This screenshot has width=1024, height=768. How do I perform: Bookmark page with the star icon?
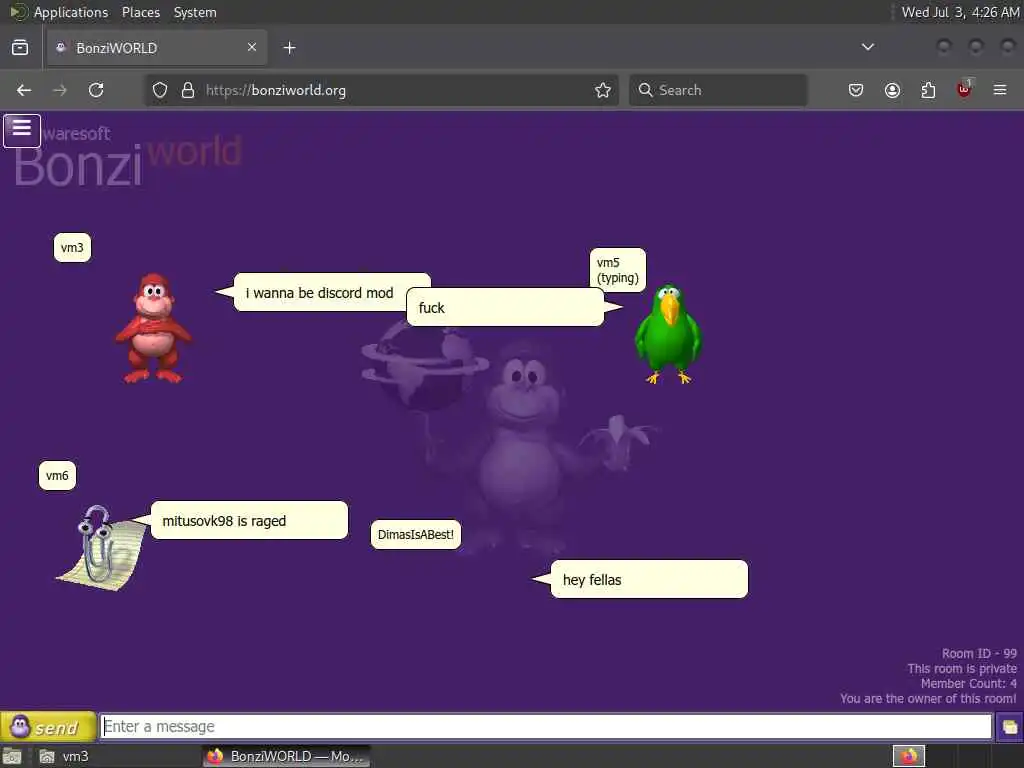click(x=603, y=90)
